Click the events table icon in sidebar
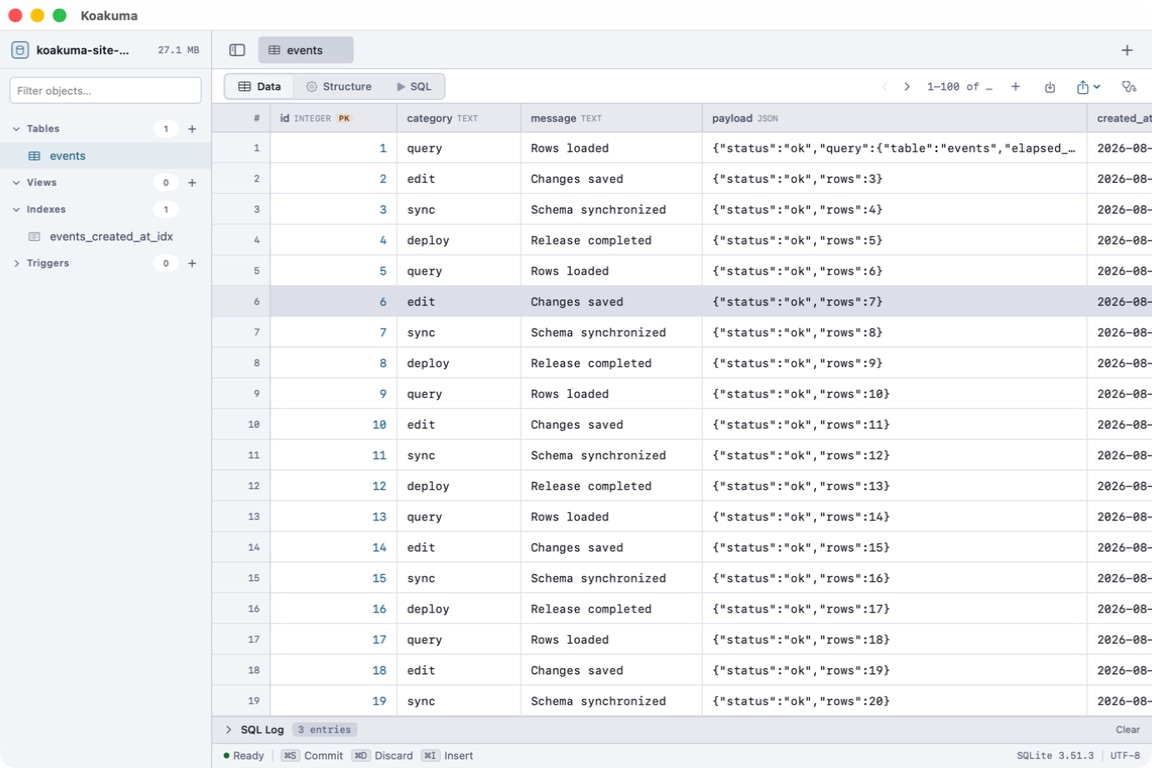Viewport: 1152px width, 768px height. click(x=34, y=156)
